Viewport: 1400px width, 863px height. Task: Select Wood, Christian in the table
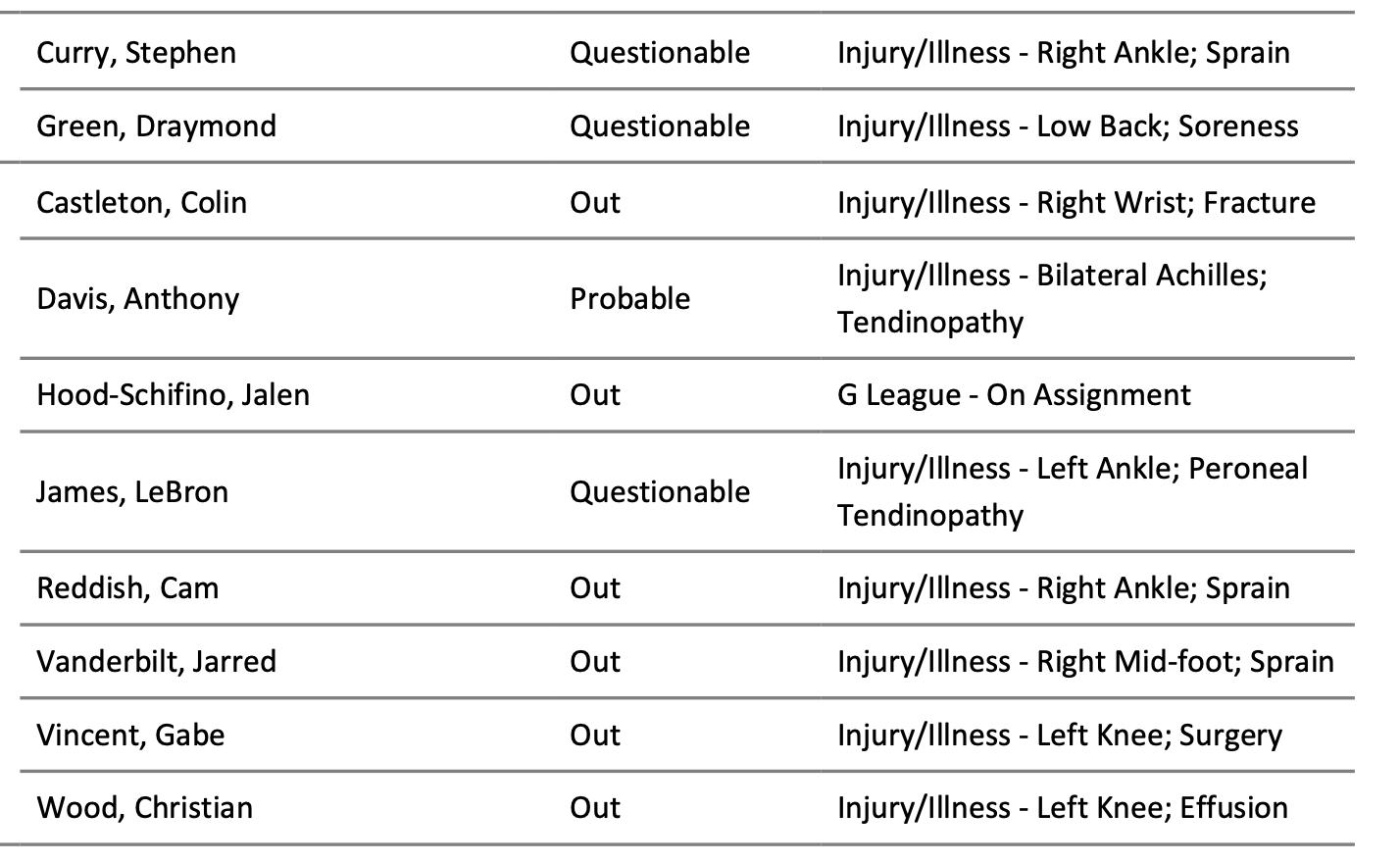click(144, 808)
